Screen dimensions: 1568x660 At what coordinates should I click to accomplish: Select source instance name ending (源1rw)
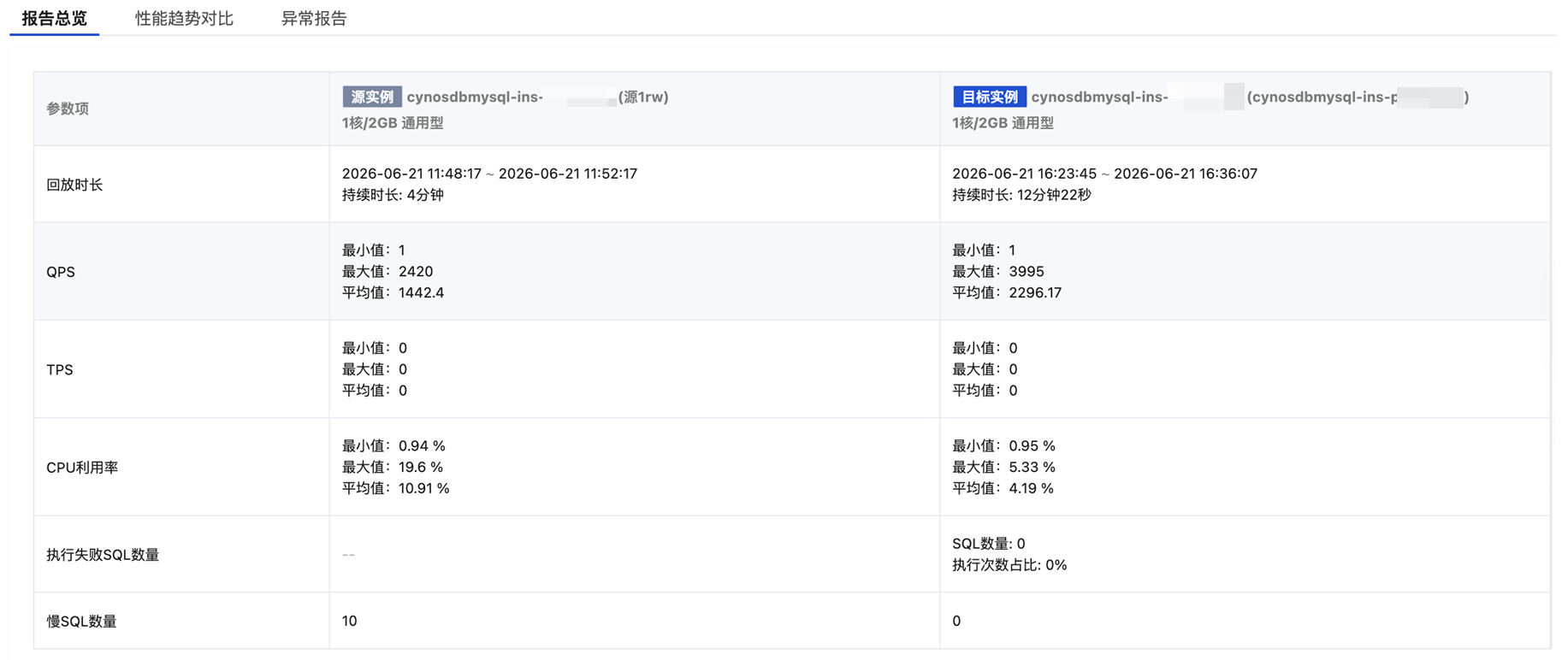tap(537, 97)
